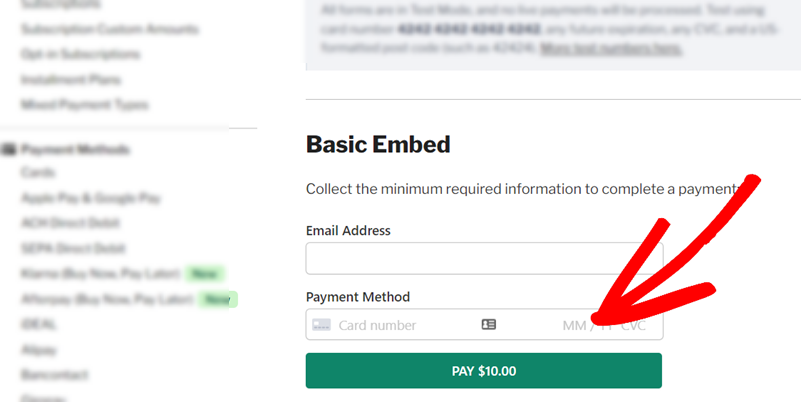Screen dimensions: 801x402
Task: Open the Cards payment method page
Action: point(38,173)
